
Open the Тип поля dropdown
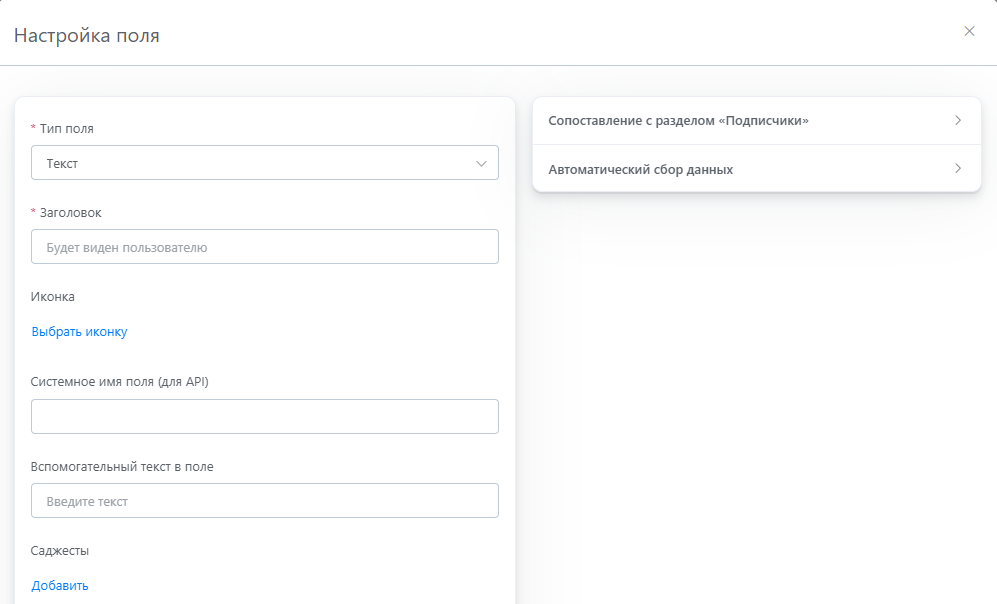pos(264,163)
